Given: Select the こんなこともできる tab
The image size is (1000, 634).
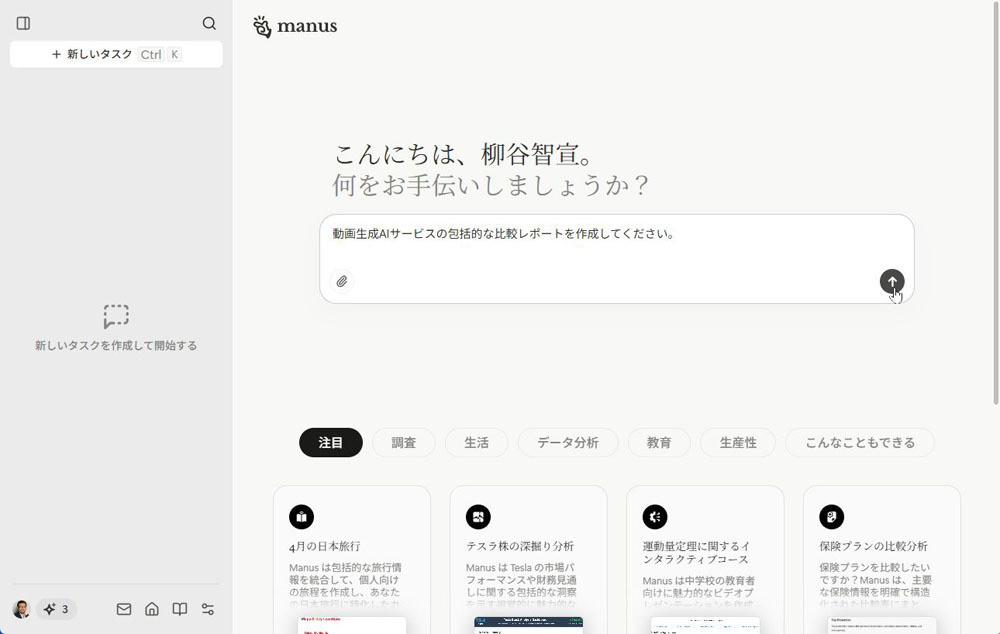Looking at the screenshot, I should pos(860,443).
